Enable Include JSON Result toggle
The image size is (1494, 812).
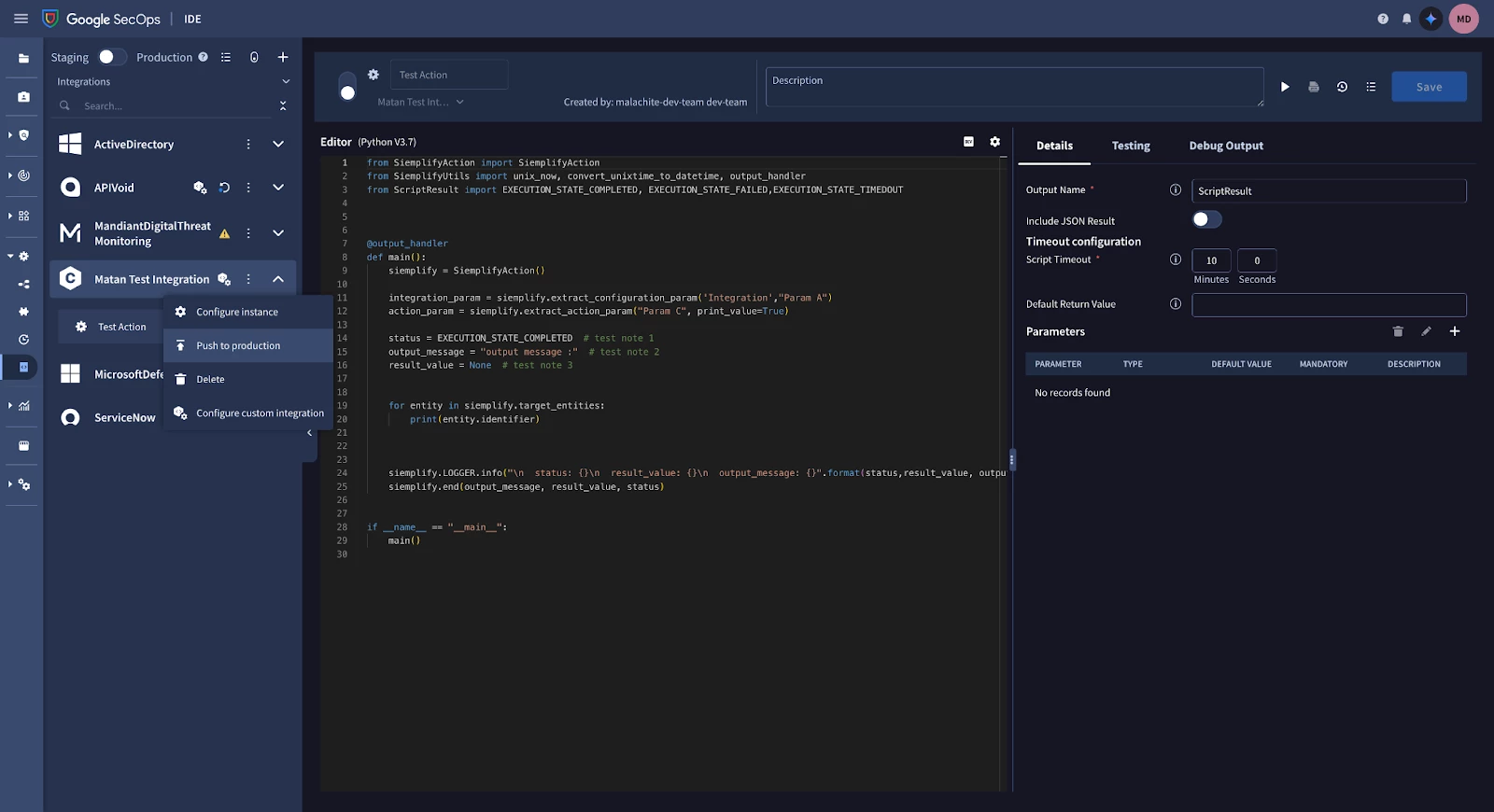[1206, 219]
